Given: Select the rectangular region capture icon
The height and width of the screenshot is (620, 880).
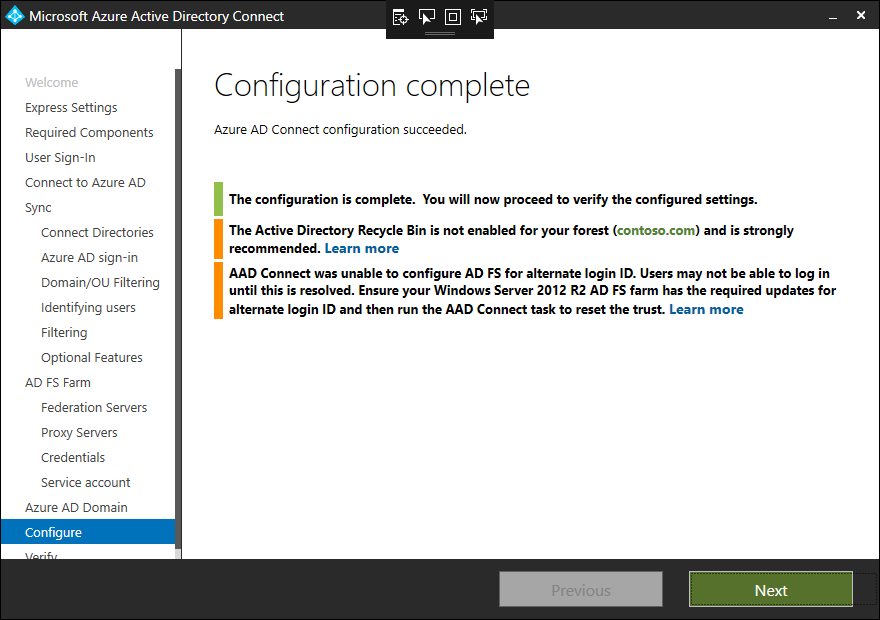Looking at the screenshot, I should point(454,16).
